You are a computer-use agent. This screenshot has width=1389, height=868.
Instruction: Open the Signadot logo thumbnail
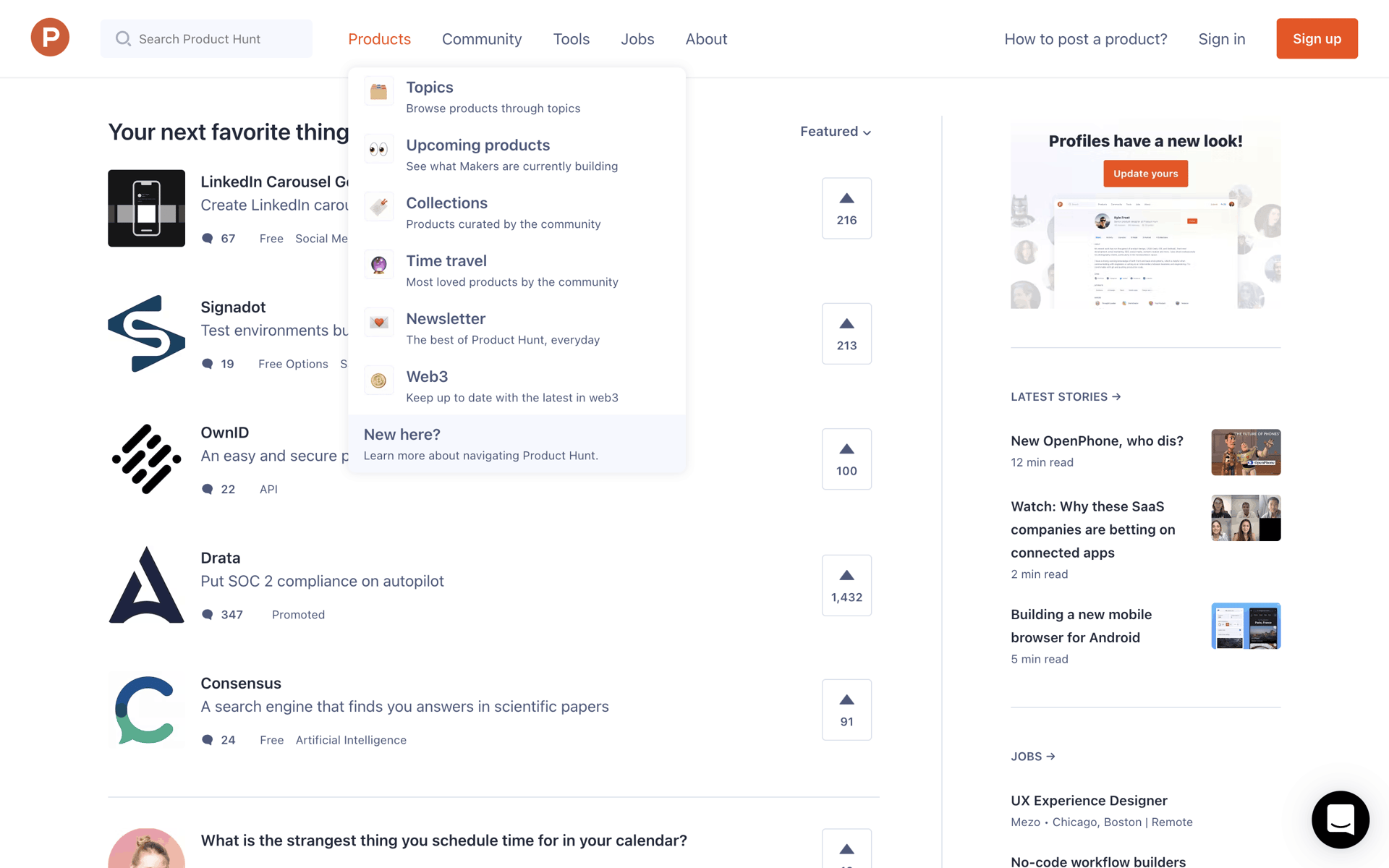point(146,333)
